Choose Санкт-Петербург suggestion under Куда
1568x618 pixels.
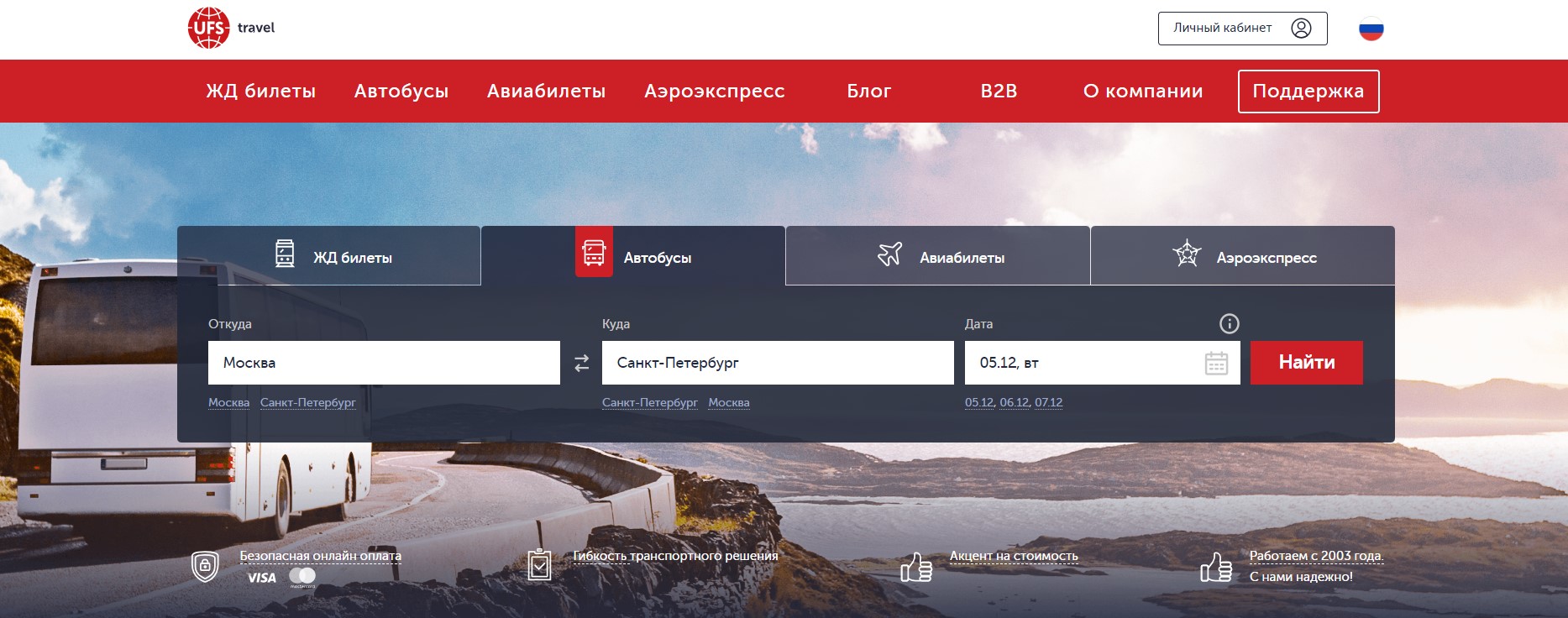pyautogui.click(x=649, y=402)
